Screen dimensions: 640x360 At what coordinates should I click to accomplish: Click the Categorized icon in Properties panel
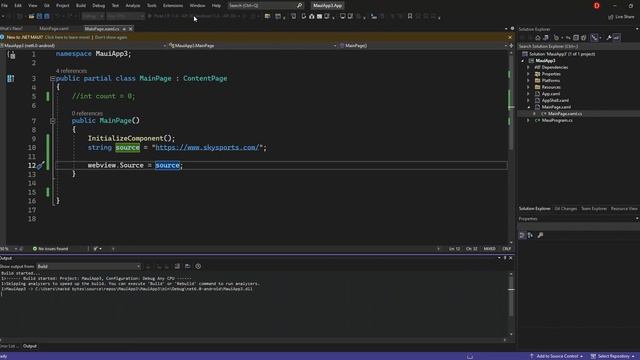522,235
